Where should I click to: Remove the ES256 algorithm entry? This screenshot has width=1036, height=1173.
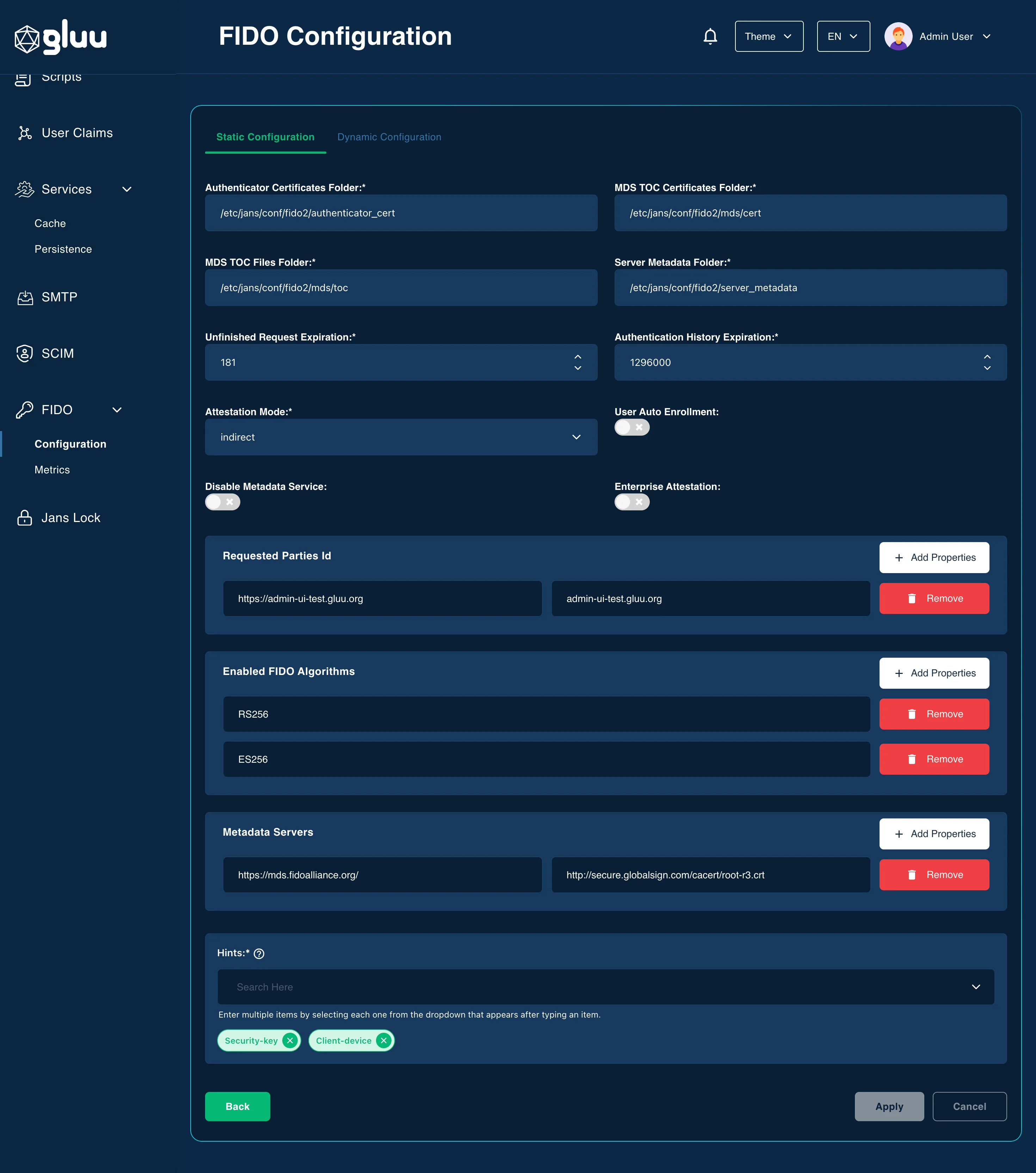(934, 759)
